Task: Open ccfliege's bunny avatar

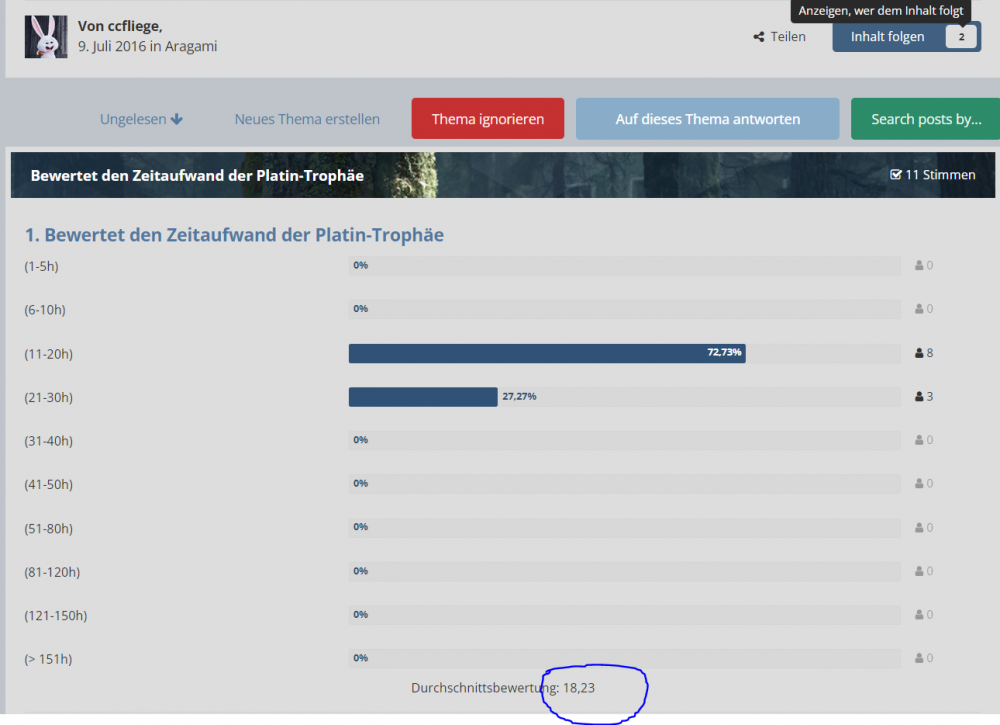Action: tap(46, 37)
